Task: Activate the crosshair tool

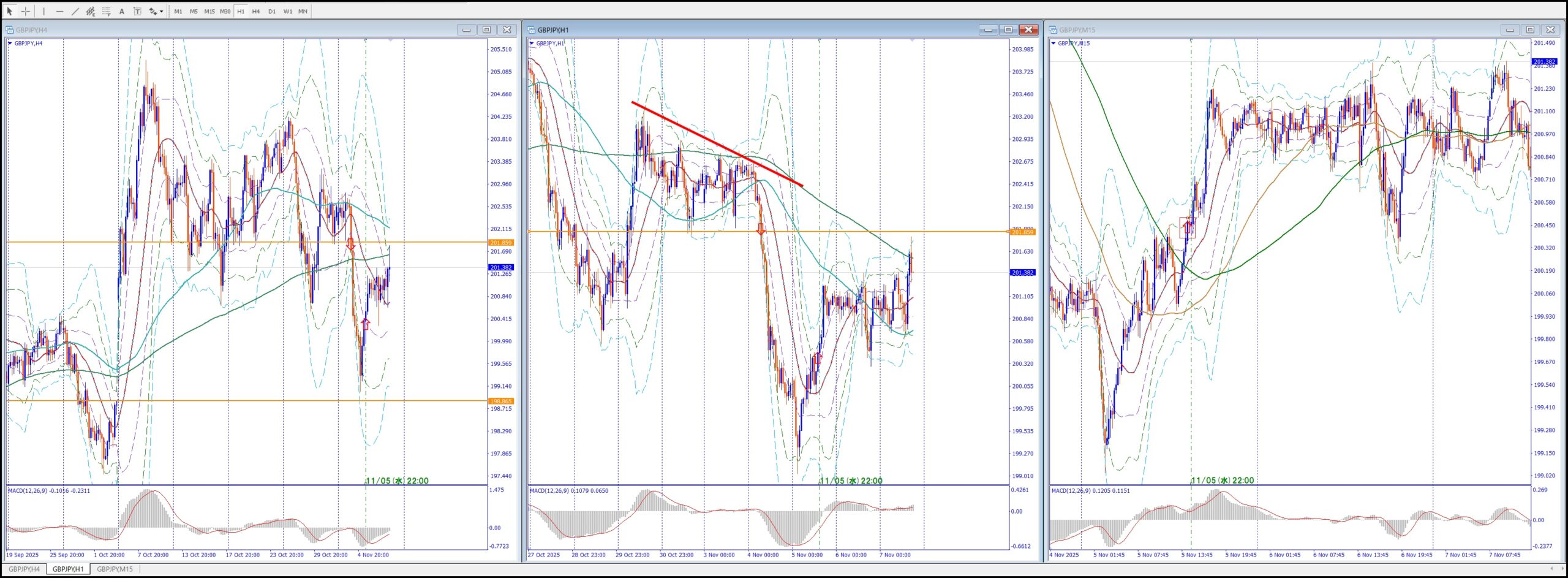Action: pos(26,11)
